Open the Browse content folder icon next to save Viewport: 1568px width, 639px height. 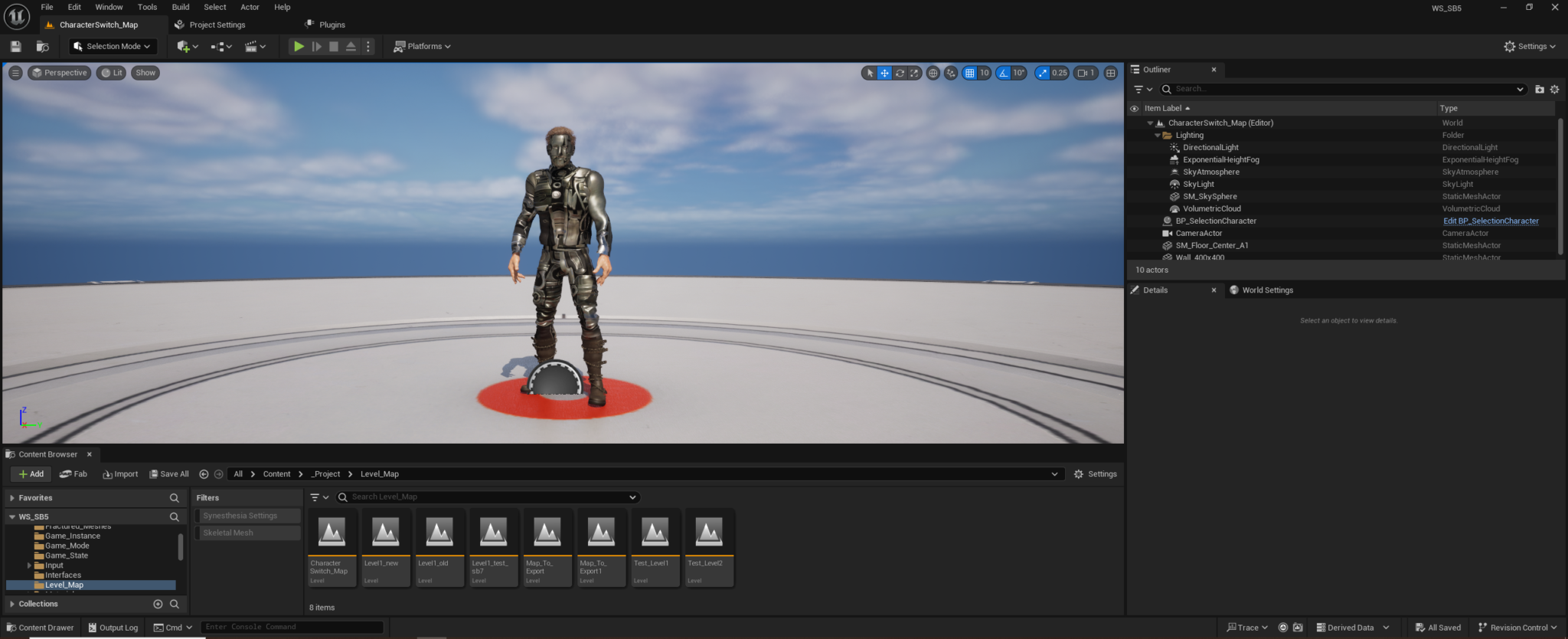(x=43, y=46)
